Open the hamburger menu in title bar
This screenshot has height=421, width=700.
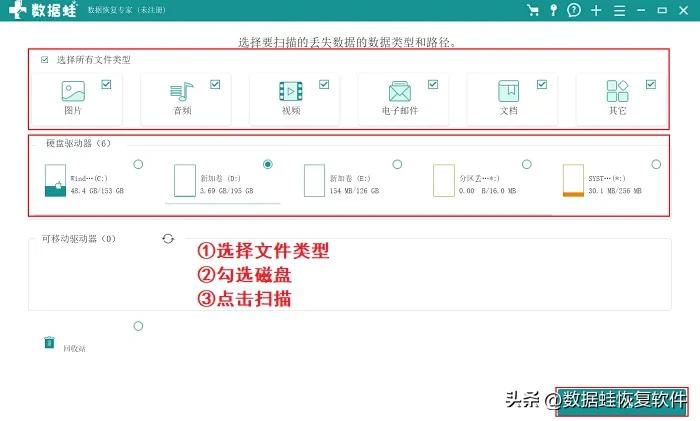(620, 11)
